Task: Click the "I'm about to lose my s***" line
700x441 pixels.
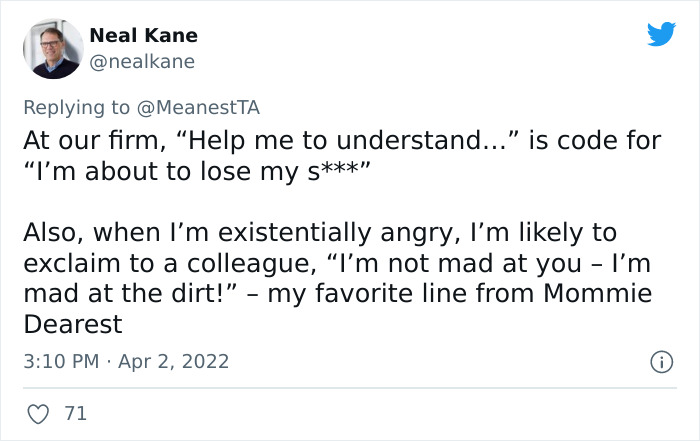Action: point(197,171)
